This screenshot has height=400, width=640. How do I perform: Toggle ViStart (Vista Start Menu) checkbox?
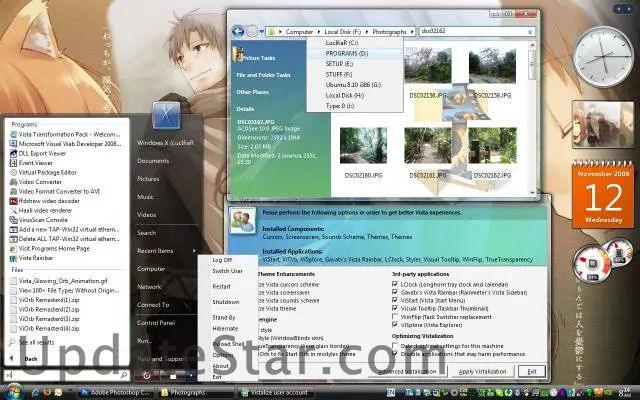[x=395, y=300]
